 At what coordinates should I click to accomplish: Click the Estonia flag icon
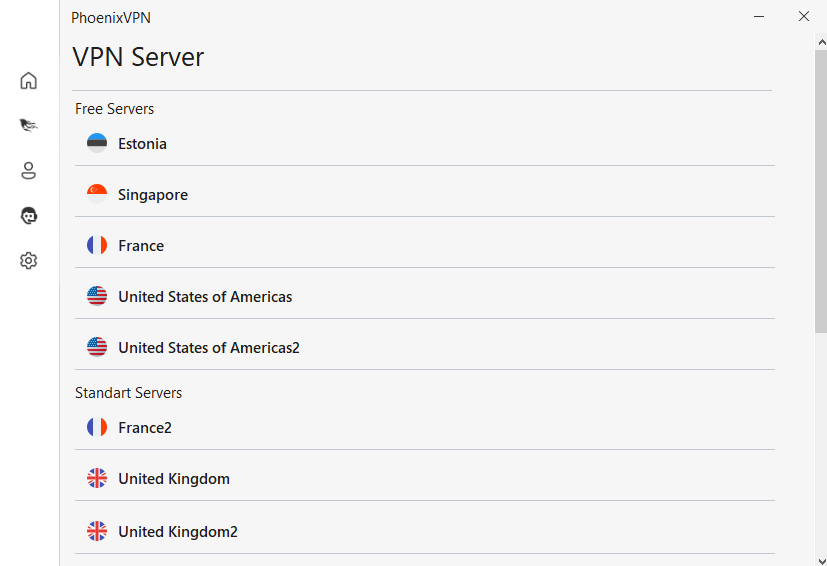click(x=97, y=143)
